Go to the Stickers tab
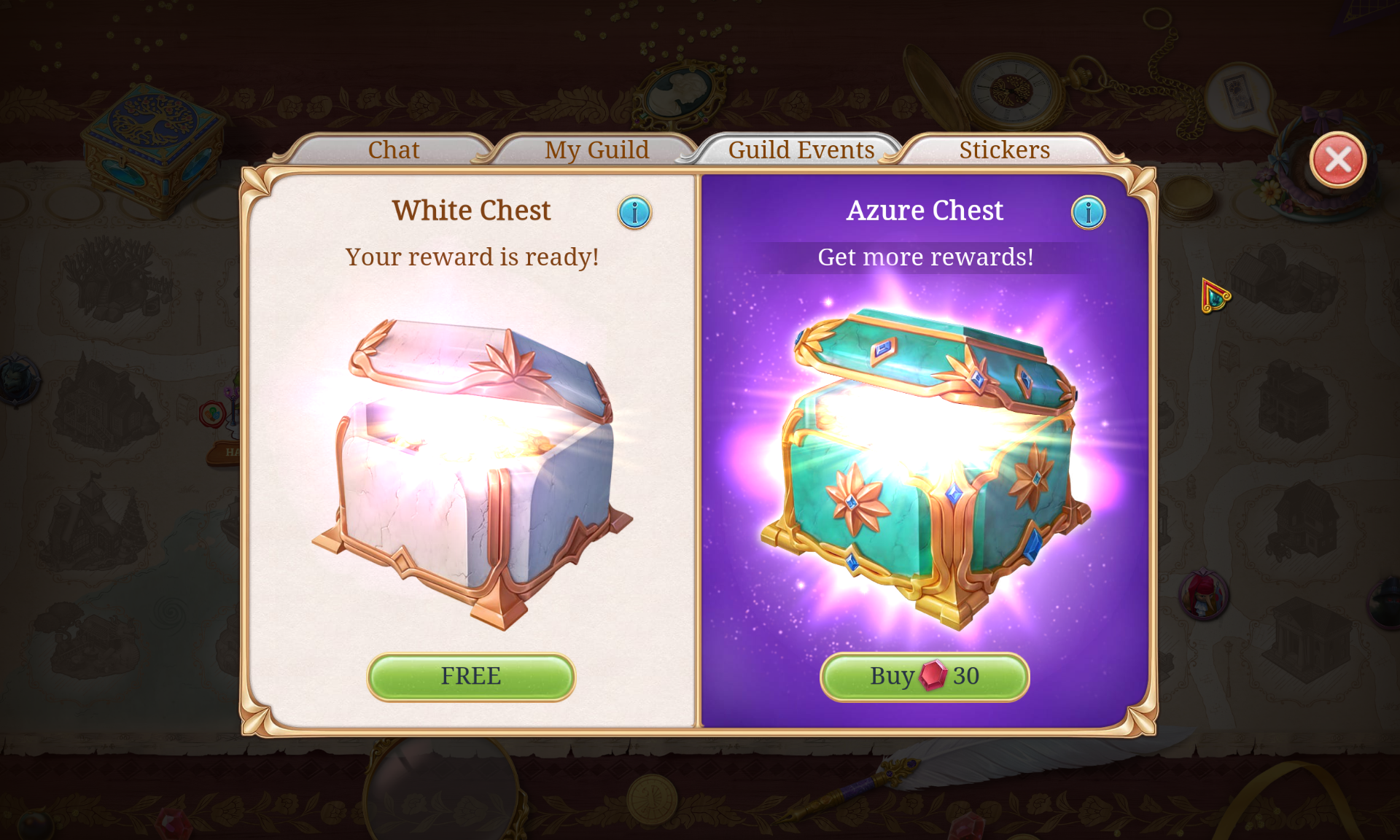The width and height of the screenshot is (1400, 840). click(x=1004, y=150)
